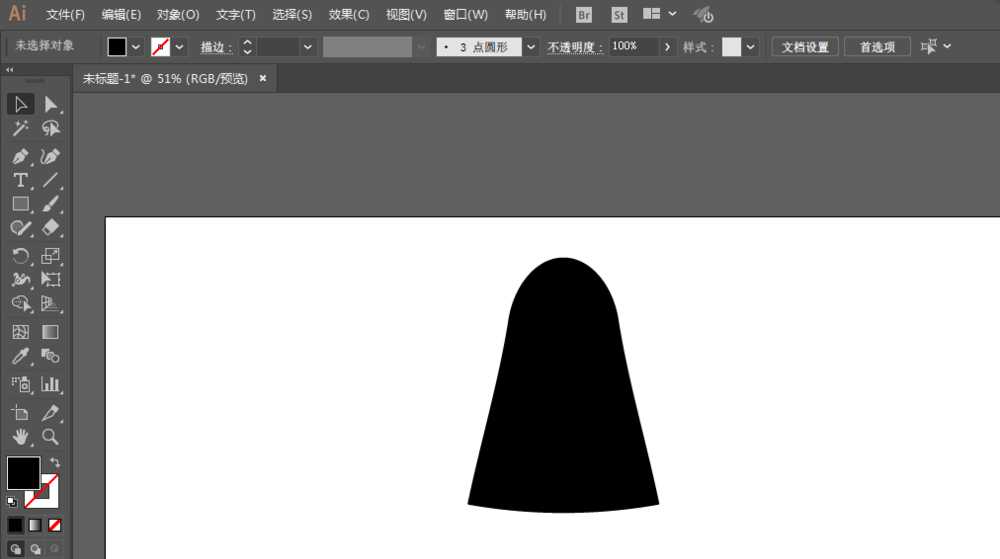
Task: Open the 样式 style dropdown
Action: pyautogui.click(x=750, y=47)
